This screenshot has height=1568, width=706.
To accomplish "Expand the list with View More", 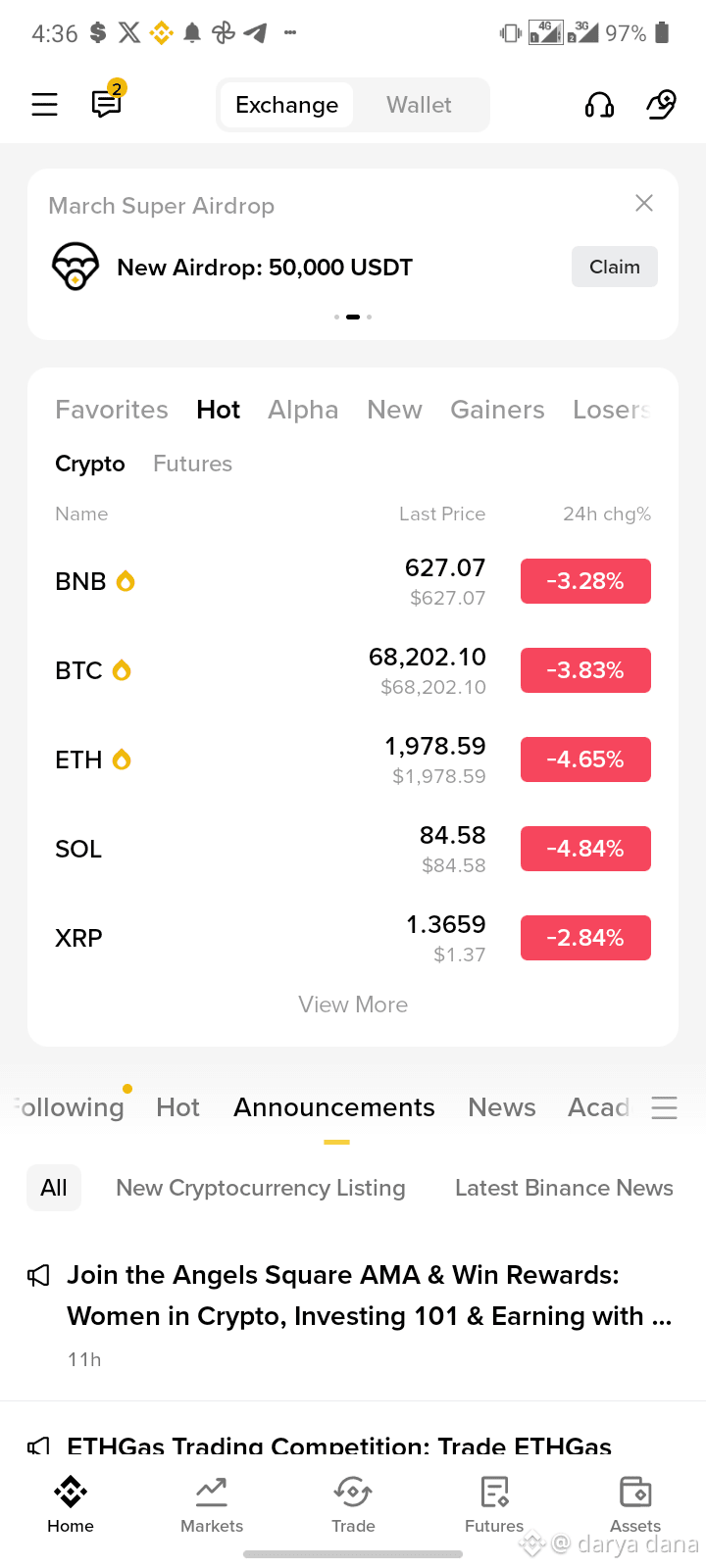I will coord(353,1004).
